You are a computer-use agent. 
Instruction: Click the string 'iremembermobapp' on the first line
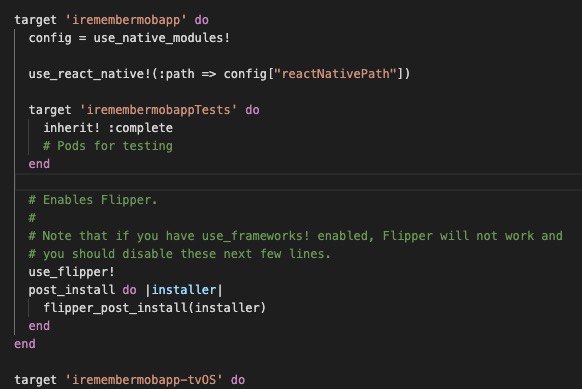[x=126, y=20]
